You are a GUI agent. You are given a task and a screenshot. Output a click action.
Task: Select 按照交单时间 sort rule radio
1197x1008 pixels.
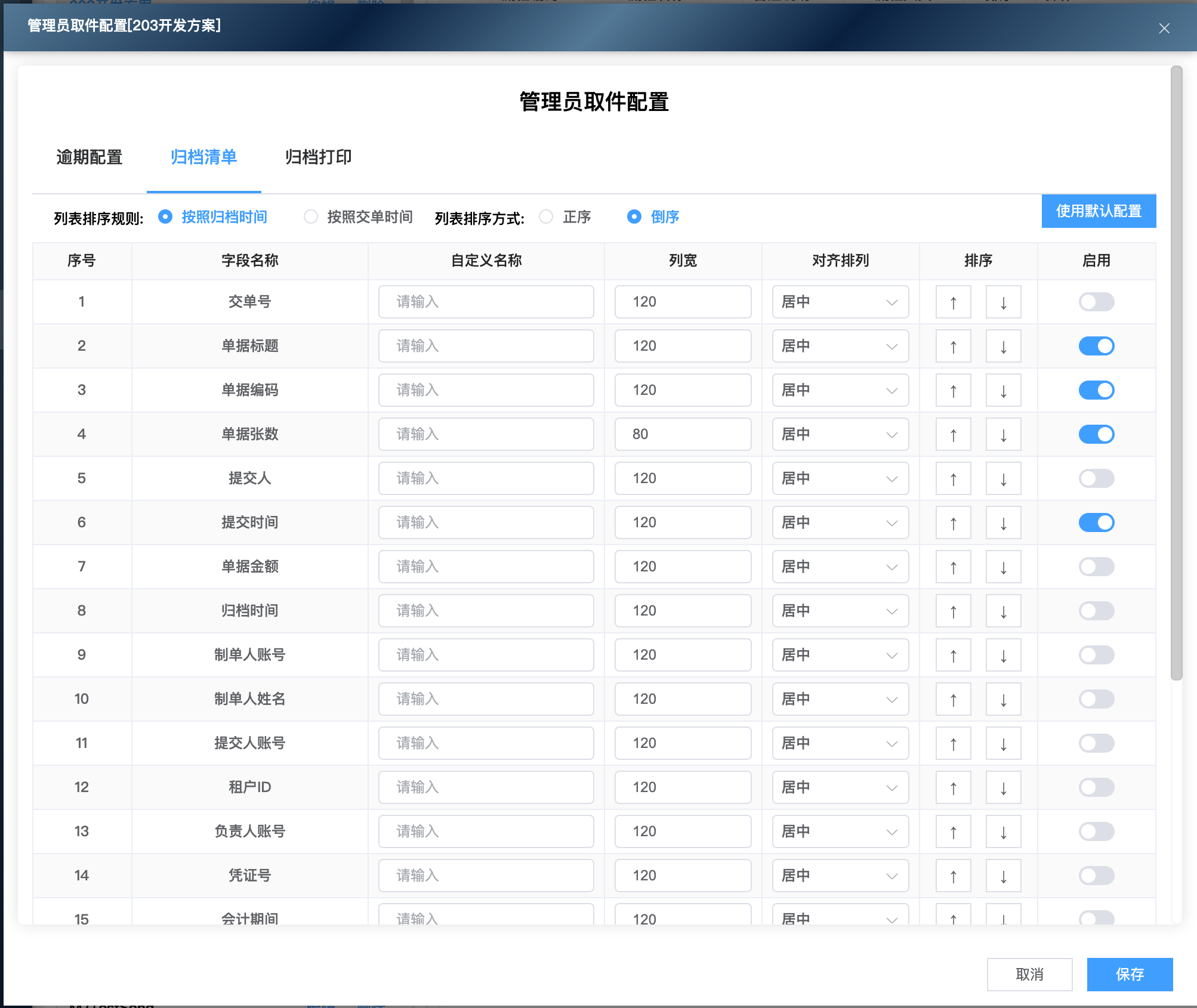click(311, 217)
